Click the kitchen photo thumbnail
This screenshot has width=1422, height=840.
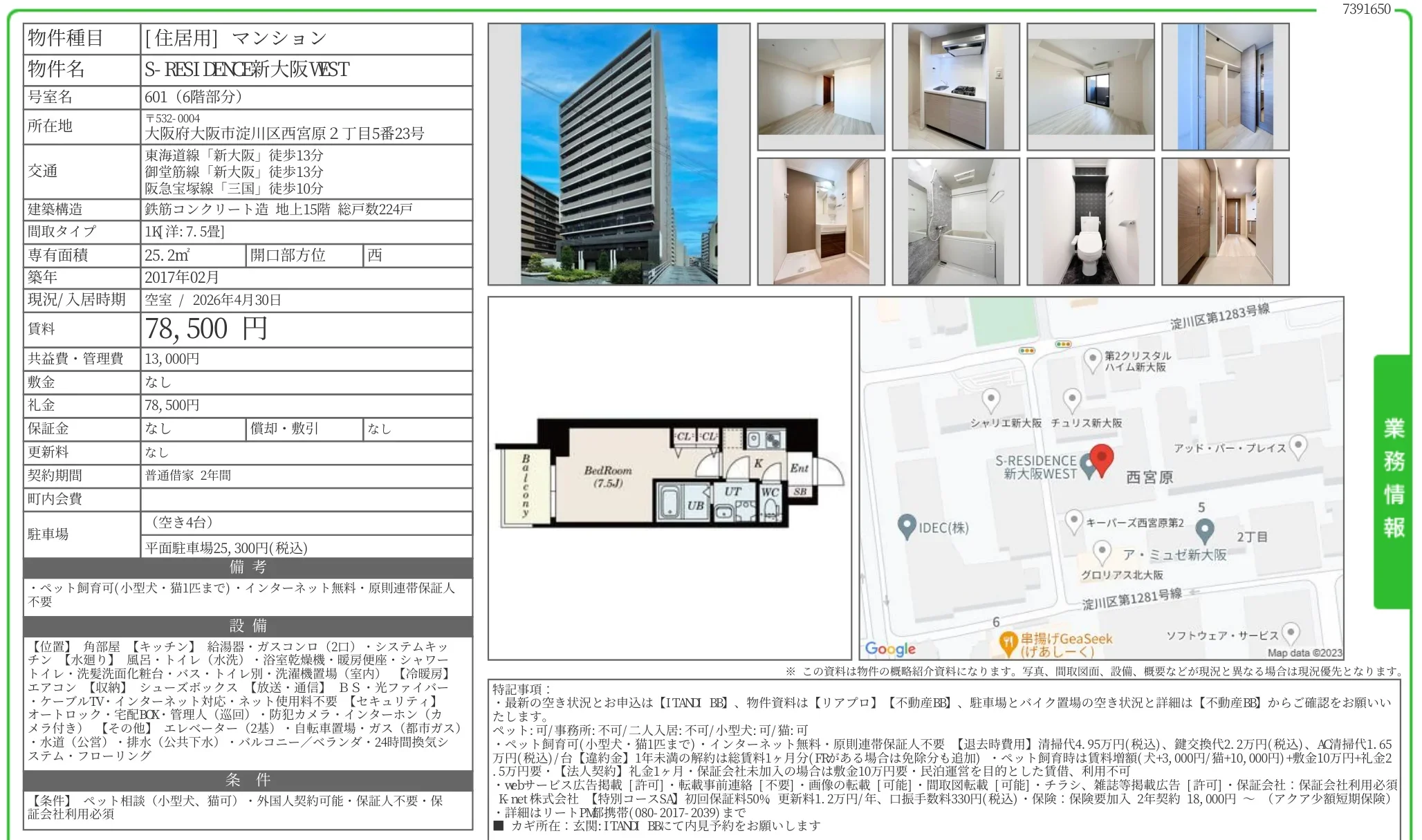(957, 88)
